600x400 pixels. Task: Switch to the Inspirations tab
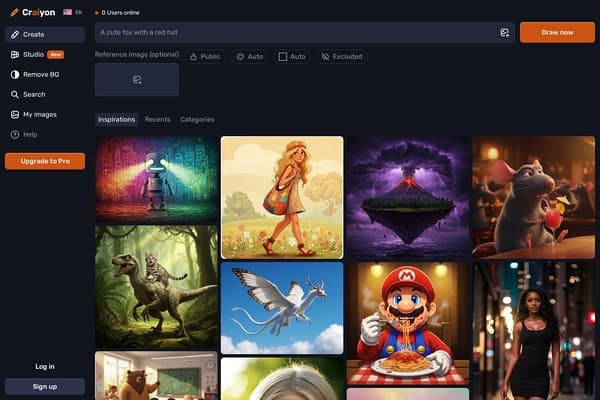point(116,119)
